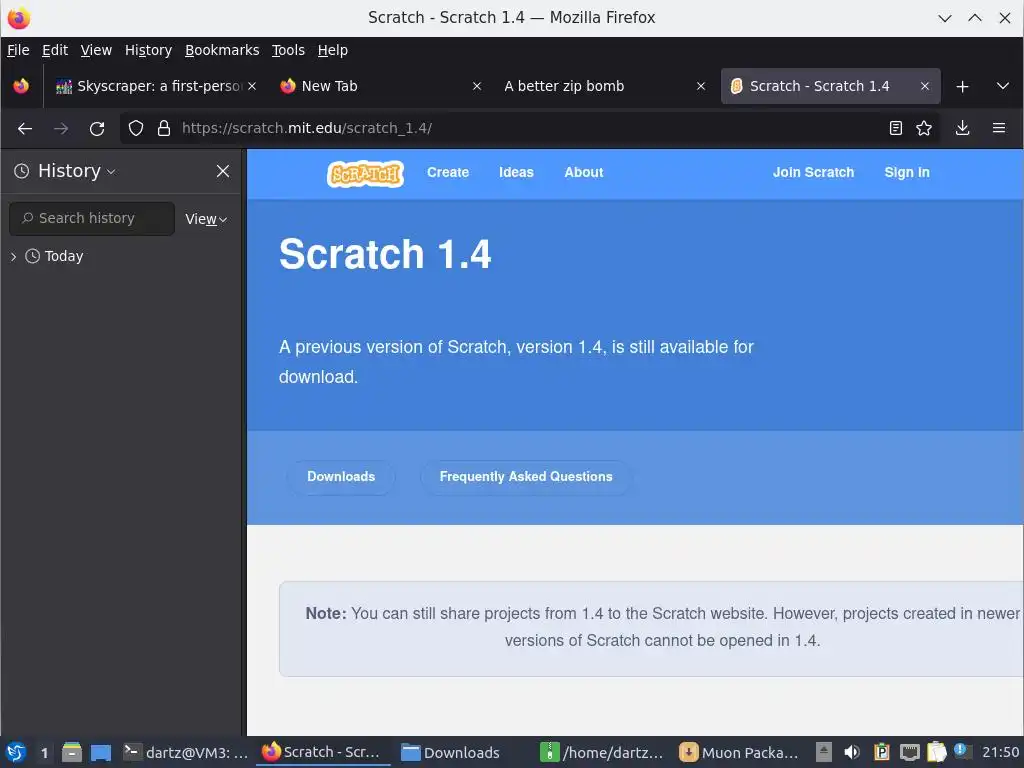
Task: Reload the current page
Action: pyautogui.click(x=97, y=129)
